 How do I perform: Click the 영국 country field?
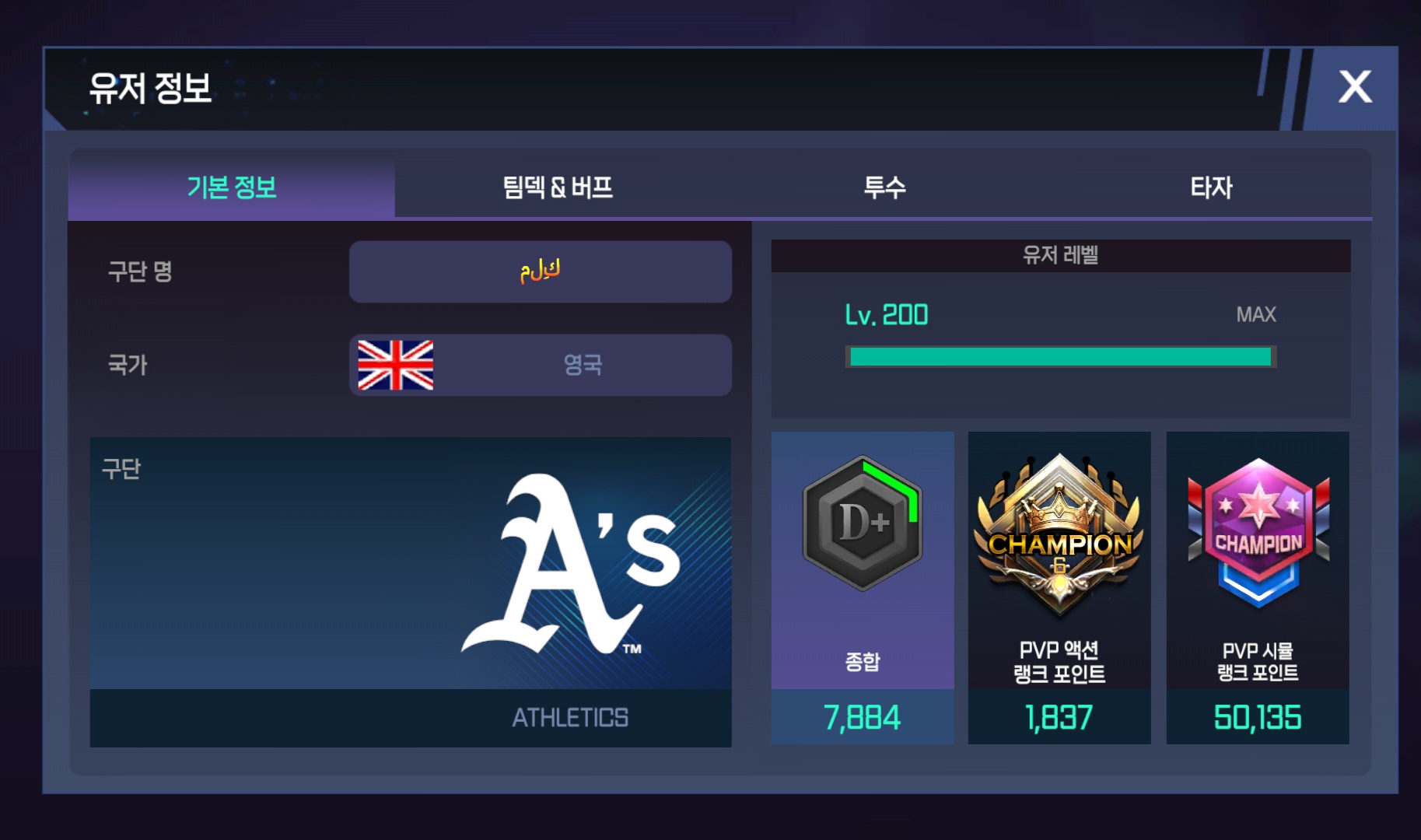[540, 365]
